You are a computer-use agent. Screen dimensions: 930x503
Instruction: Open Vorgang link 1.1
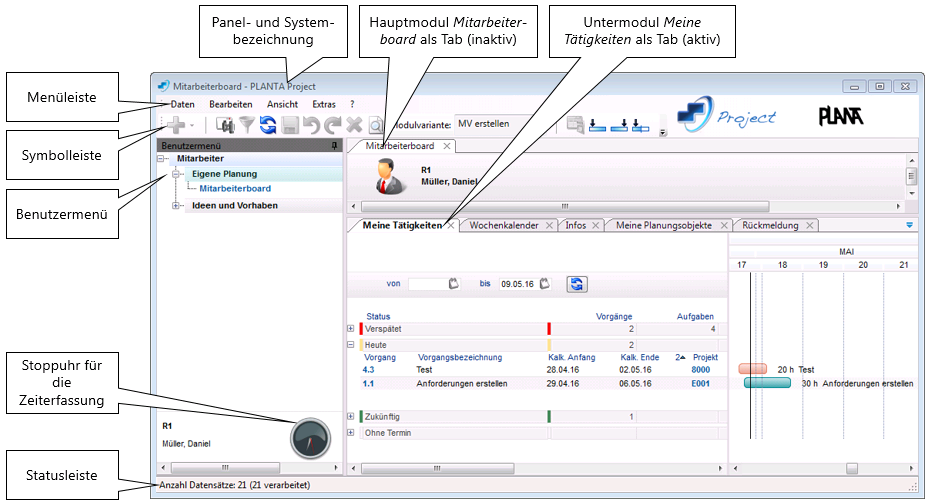368,384
